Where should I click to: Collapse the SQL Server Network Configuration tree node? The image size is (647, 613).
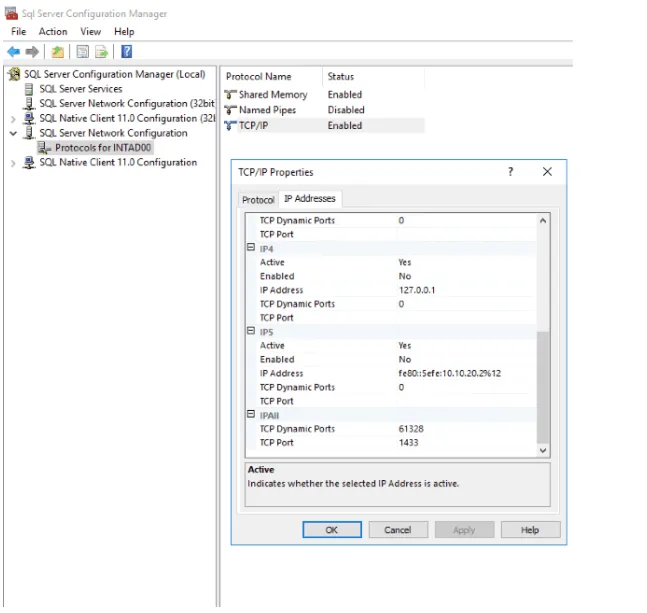tap(13, 133)
